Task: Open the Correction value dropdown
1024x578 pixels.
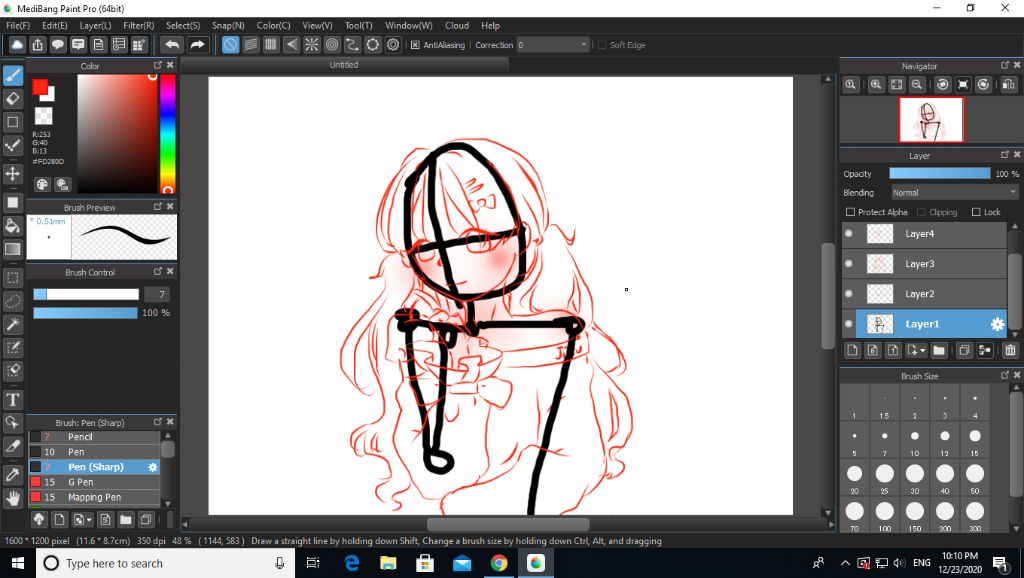Action: point(552,45)
